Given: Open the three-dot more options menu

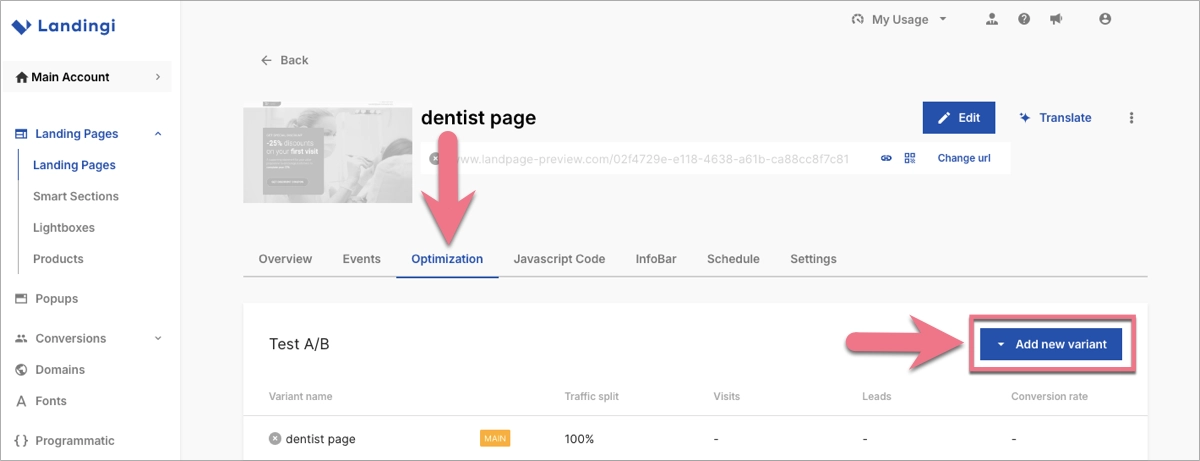Looking at the screenshot, I should [x=1132, y=118].
